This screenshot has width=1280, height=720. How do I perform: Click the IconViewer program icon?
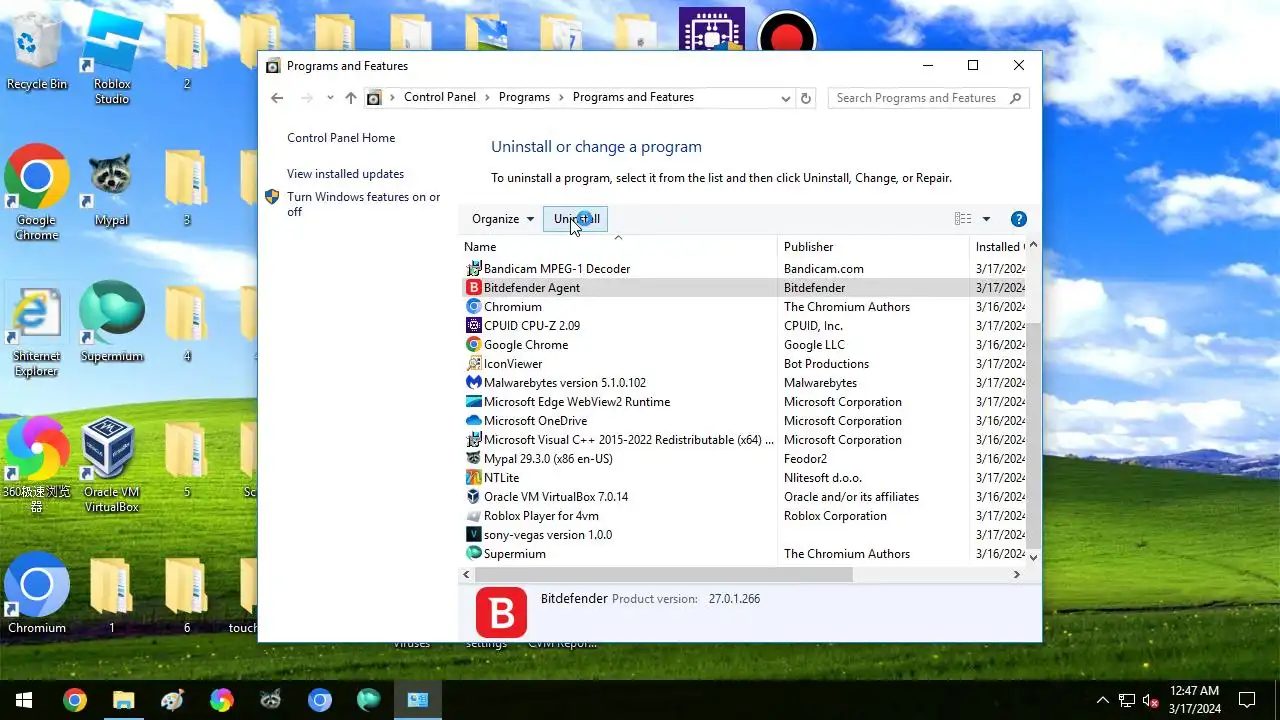coord(474,363)
